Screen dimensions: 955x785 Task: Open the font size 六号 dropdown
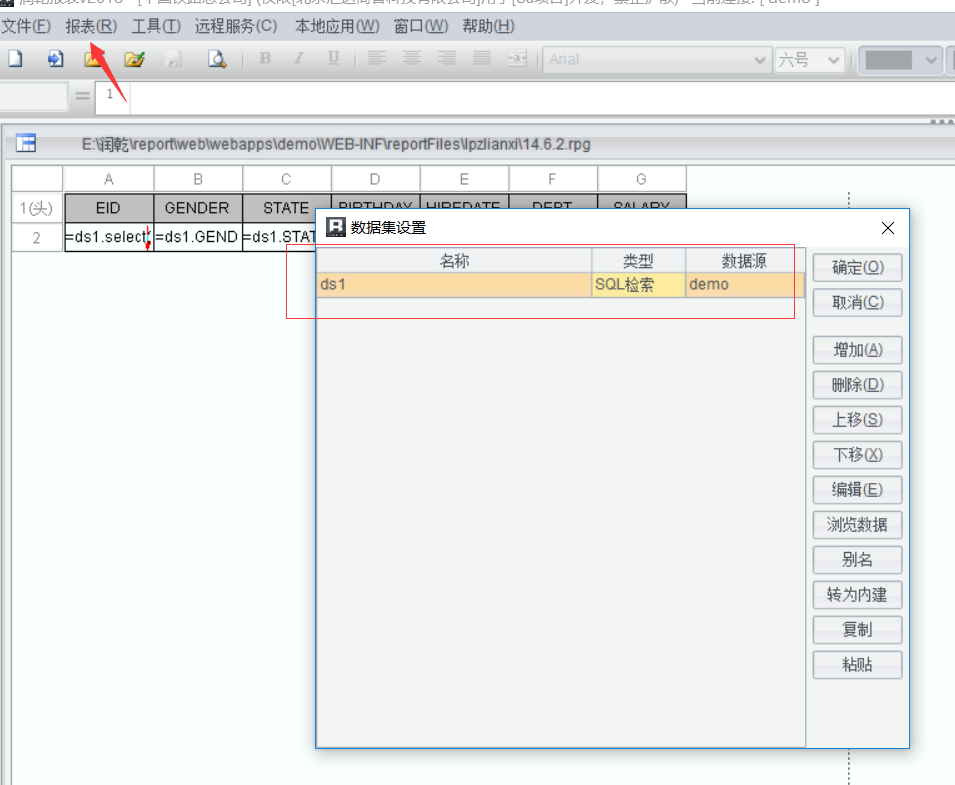834,60
